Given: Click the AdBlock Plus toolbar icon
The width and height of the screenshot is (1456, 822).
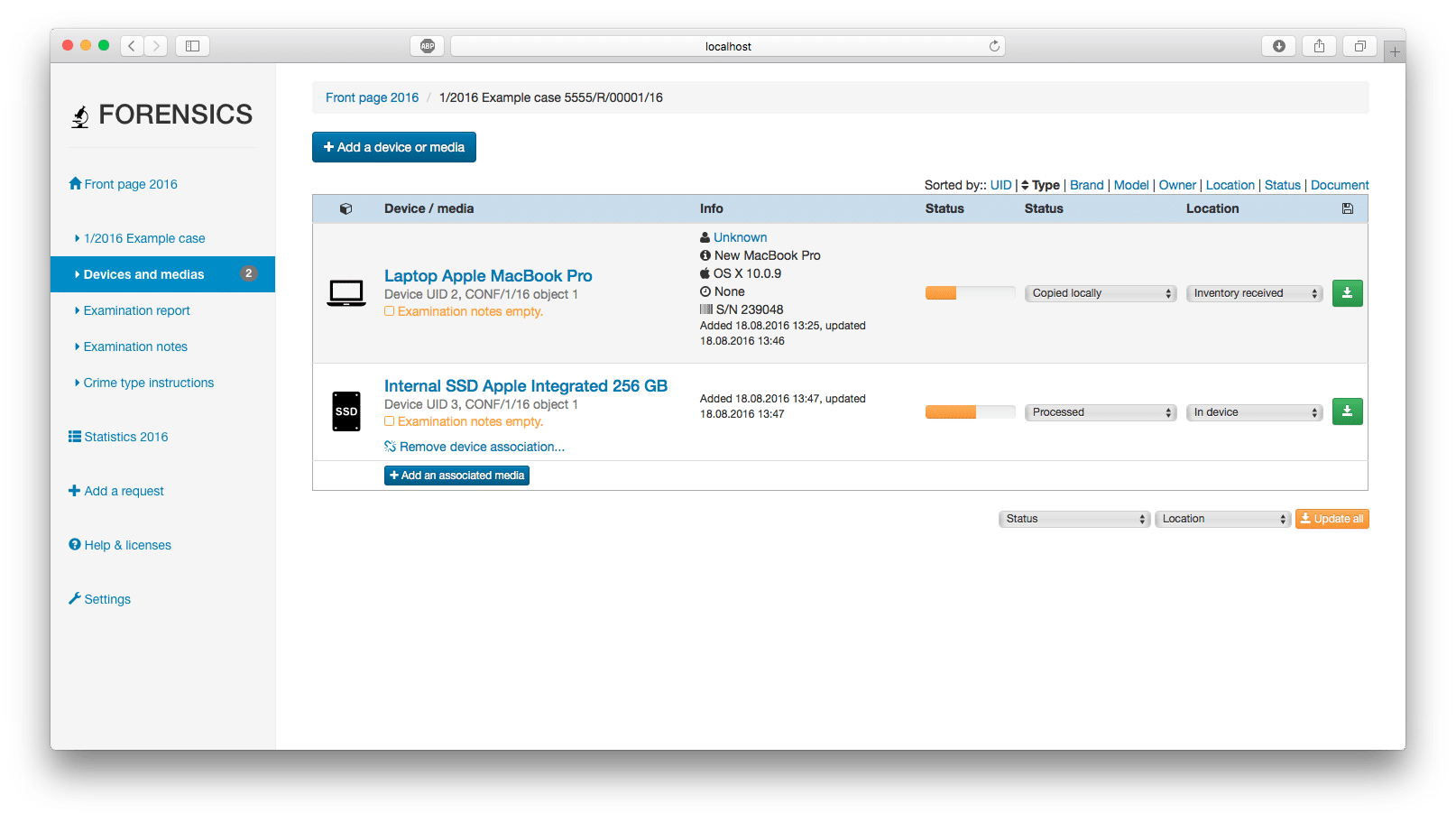Looking at the screenshot, I should point(428,46).
